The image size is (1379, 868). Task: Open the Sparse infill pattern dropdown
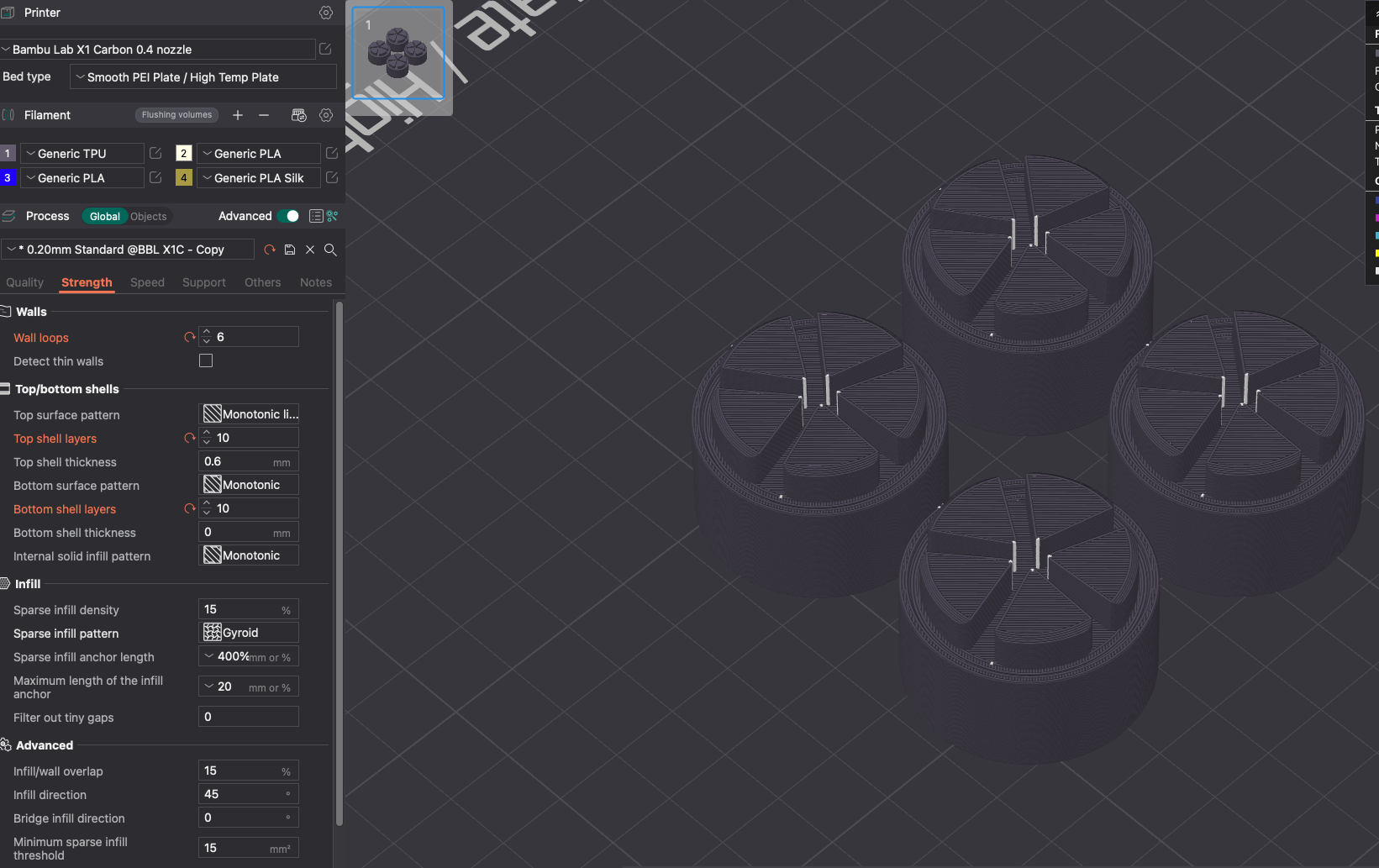click(x=249, y=633)
